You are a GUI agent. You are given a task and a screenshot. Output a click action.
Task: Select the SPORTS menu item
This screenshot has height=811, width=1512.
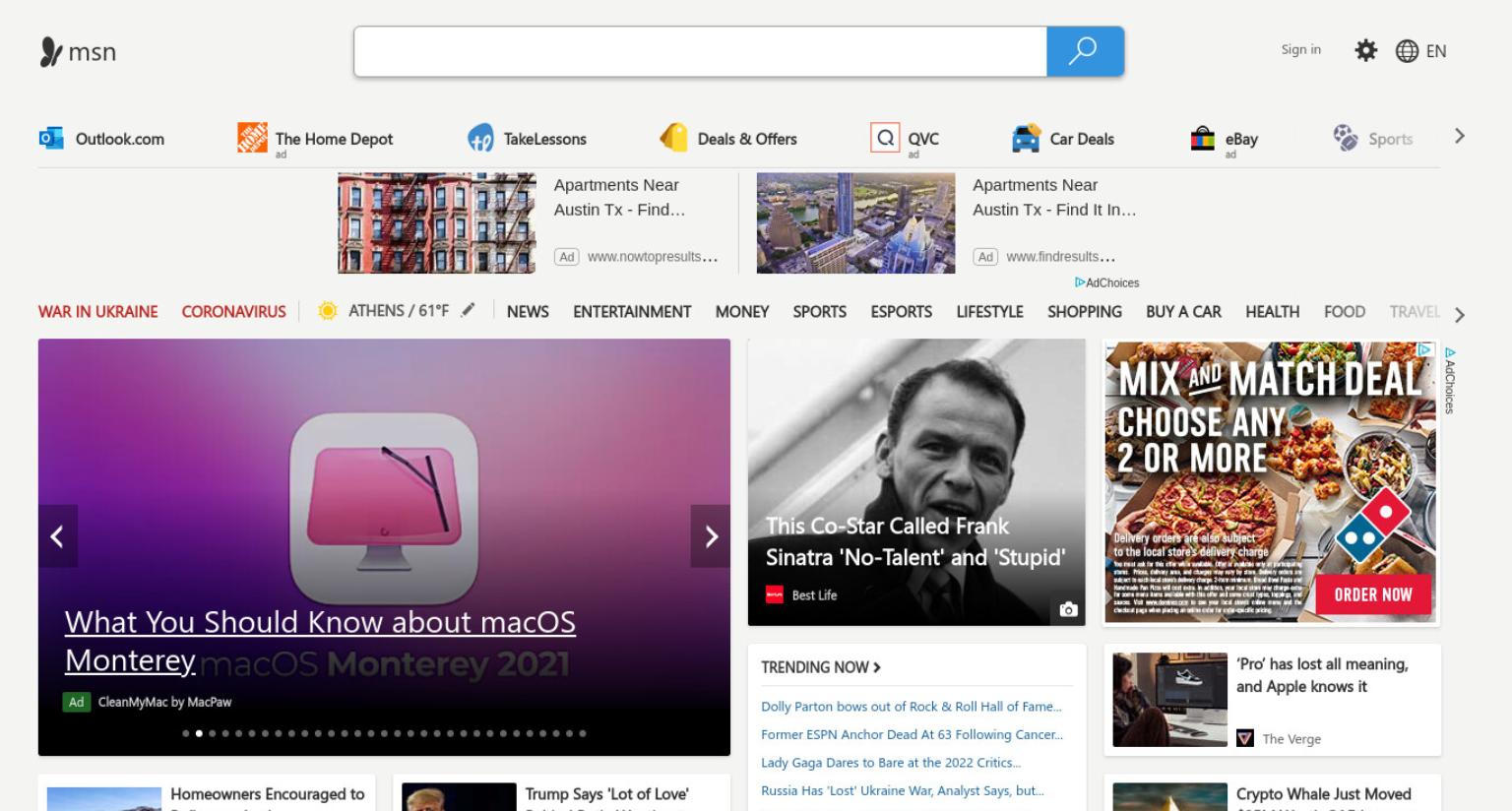point(819,312)
